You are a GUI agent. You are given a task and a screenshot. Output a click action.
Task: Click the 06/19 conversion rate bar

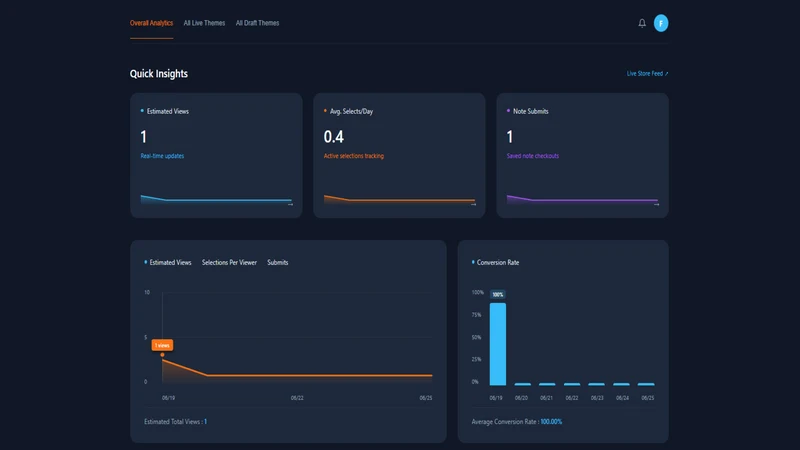[x=498, y=344]
